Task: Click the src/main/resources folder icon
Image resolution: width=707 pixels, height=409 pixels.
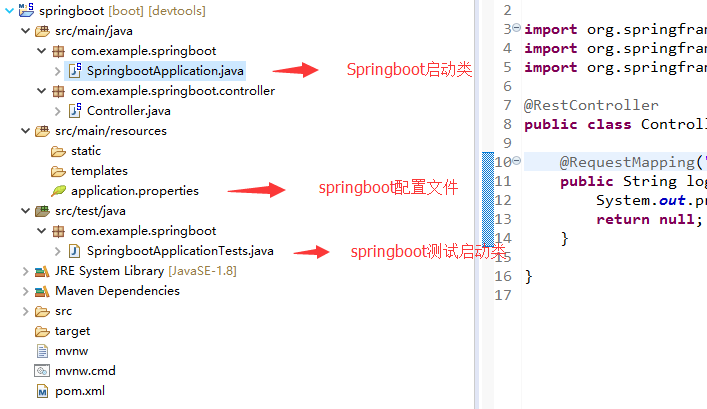Action: coord(42,131)
